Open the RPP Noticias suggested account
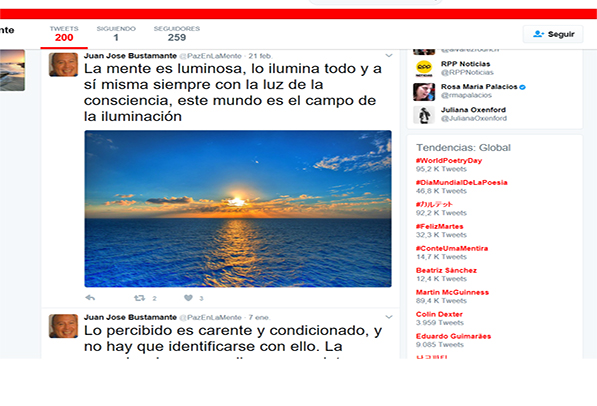This screenshot has height=406, width=597. pos(465,64)
